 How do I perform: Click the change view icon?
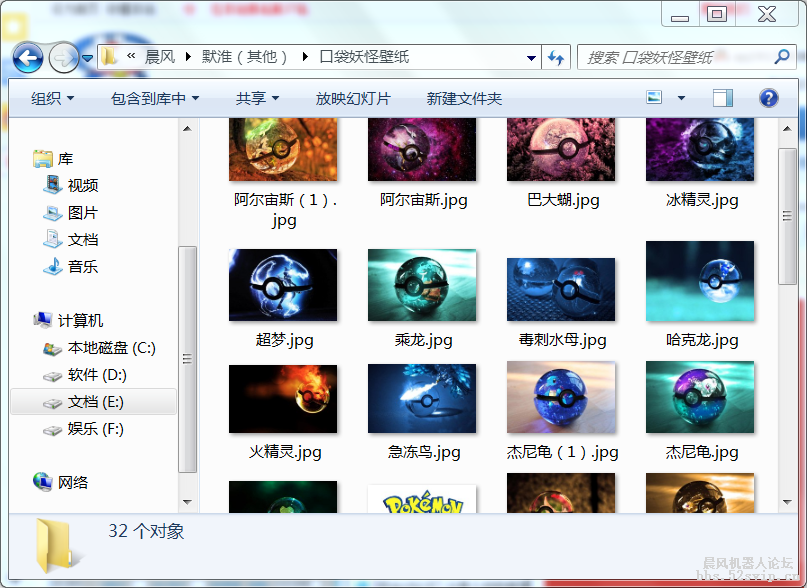tap(655, 98)
